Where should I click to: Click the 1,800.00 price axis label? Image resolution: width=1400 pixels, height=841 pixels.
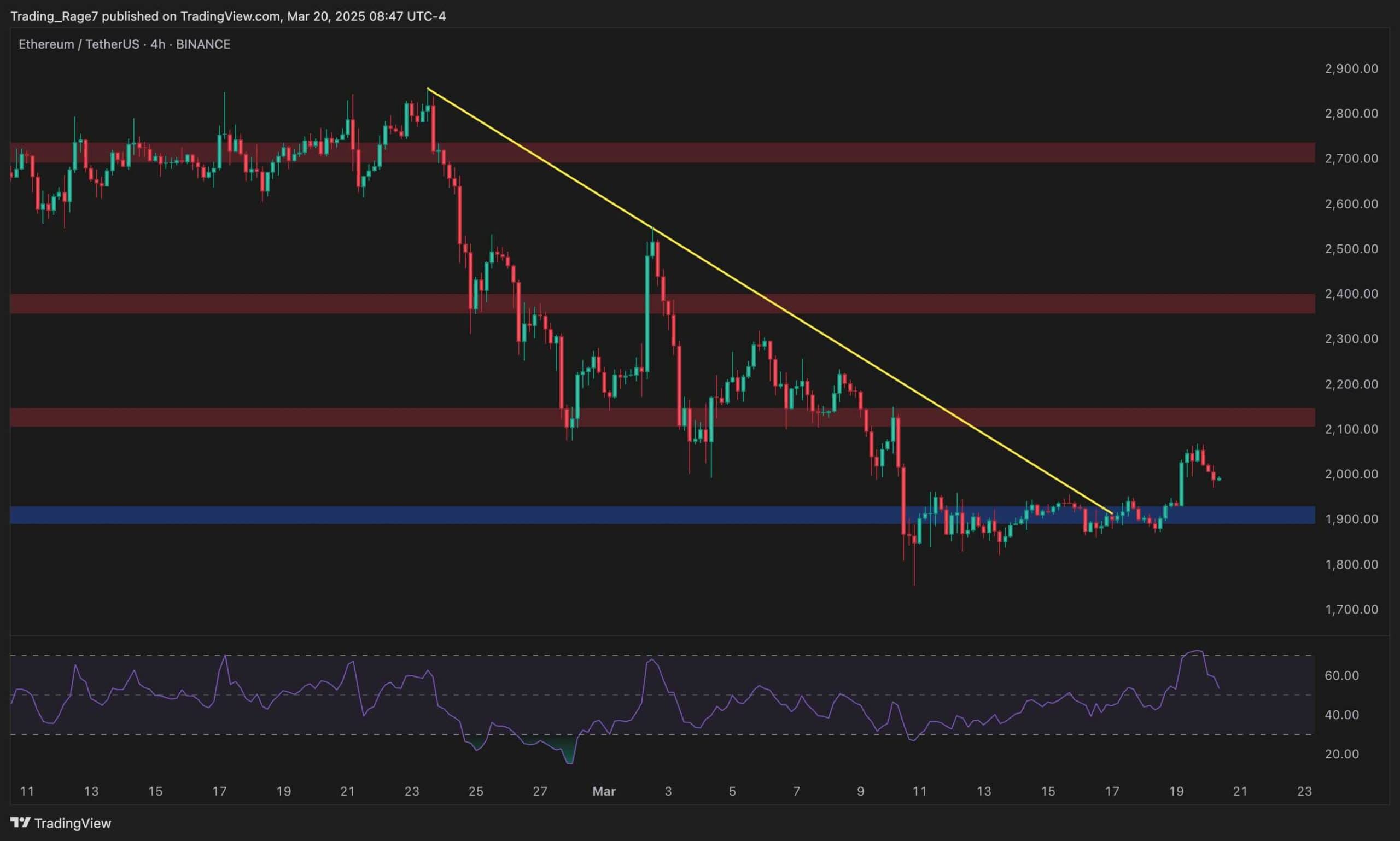point(1351,564)
